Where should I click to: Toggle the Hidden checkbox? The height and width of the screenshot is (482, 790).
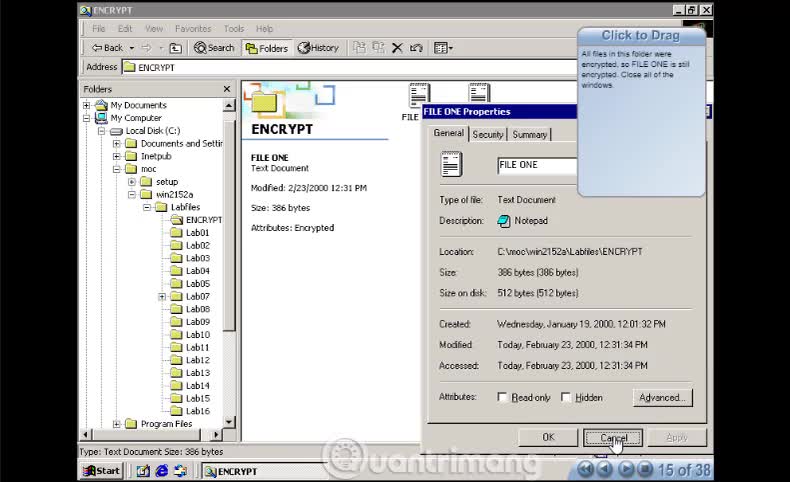point(566,397)
